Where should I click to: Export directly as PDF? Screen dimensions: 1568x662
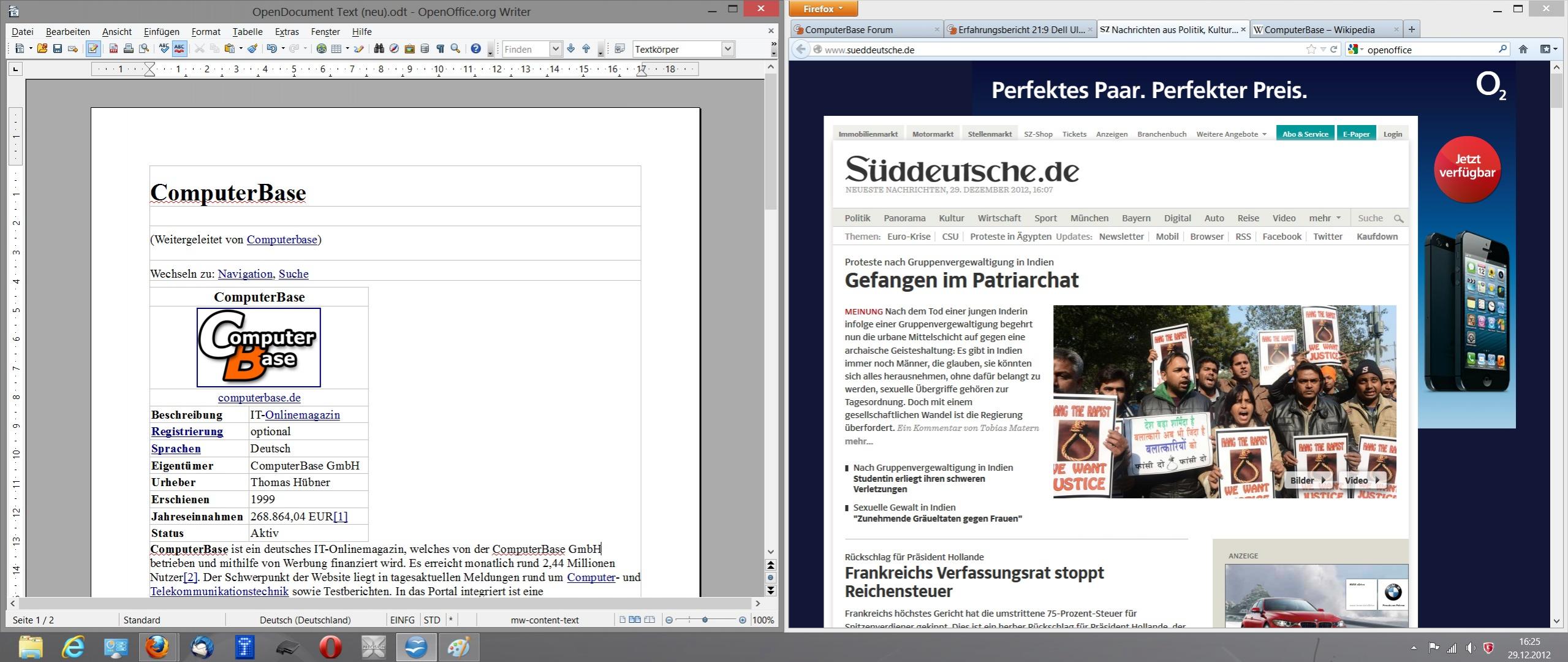tap(113, 49)
